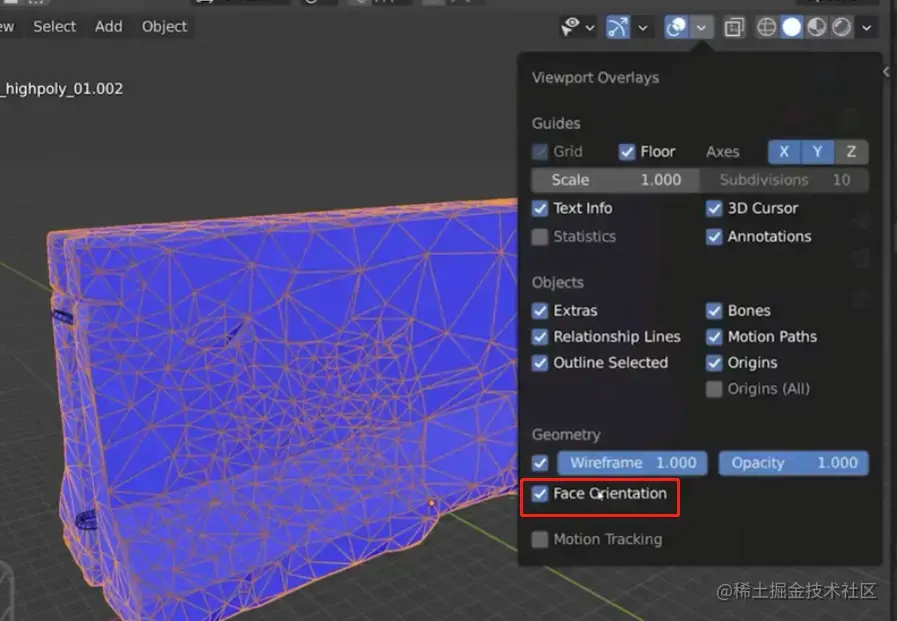Screen dimensions: 897x621
Task: Switch to solid shading mode
Action: (792, 27)
